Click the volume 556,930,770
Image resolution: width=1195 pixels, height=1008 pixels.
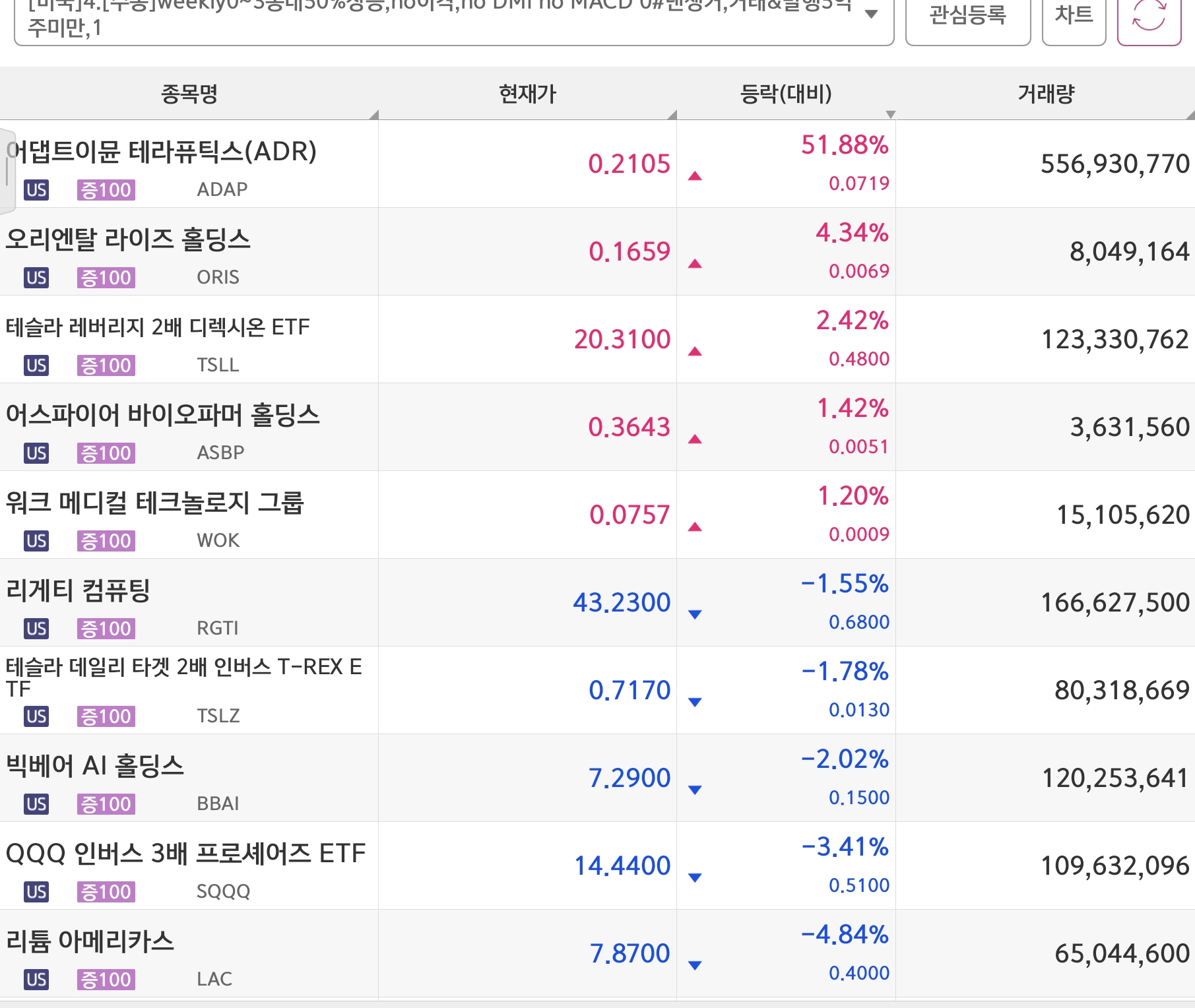1115,164
